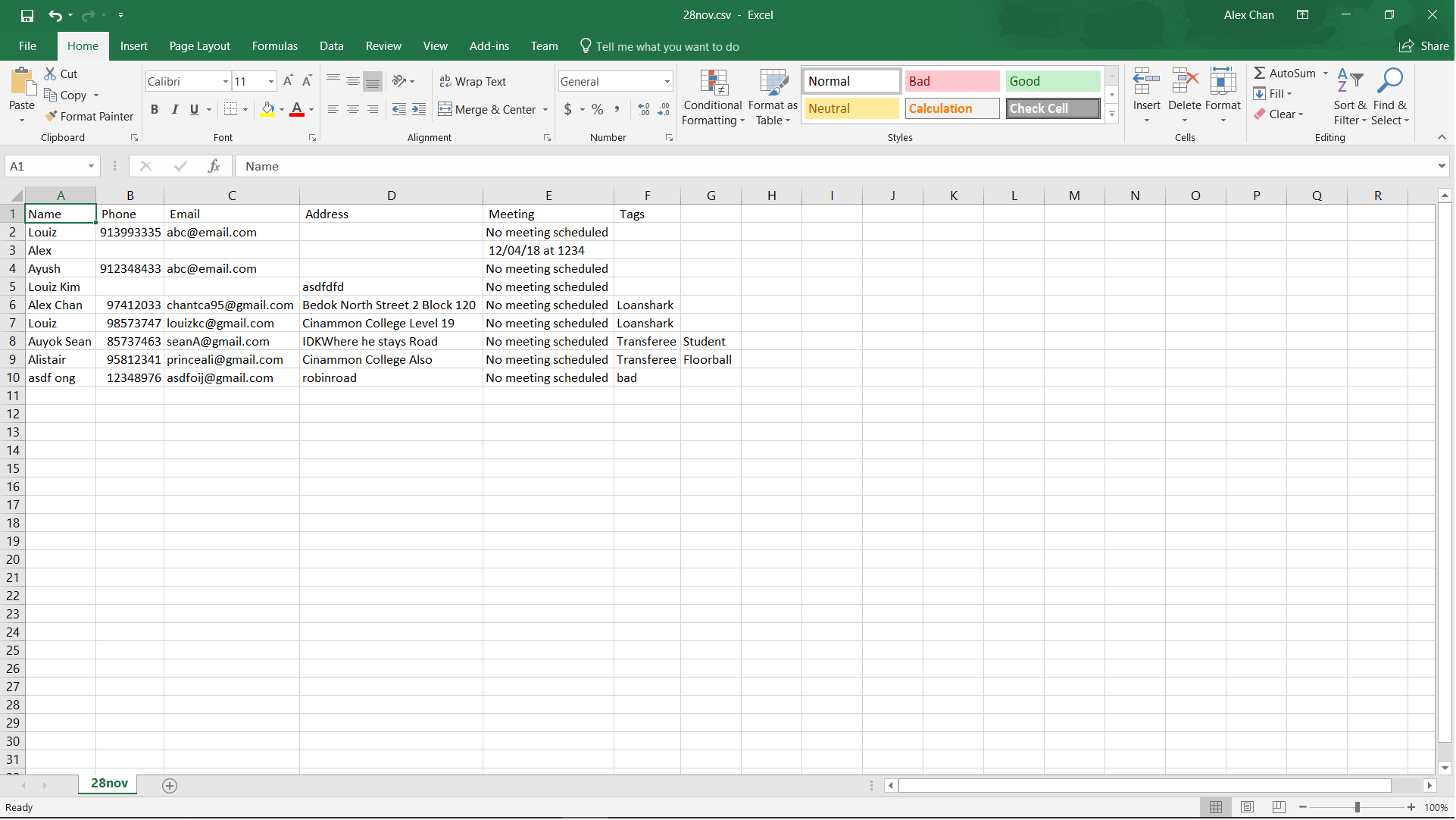This screenshot has width=1456, height=820.
Task: Switch to Page Layout view in status bar
Action: (1248, 807)
